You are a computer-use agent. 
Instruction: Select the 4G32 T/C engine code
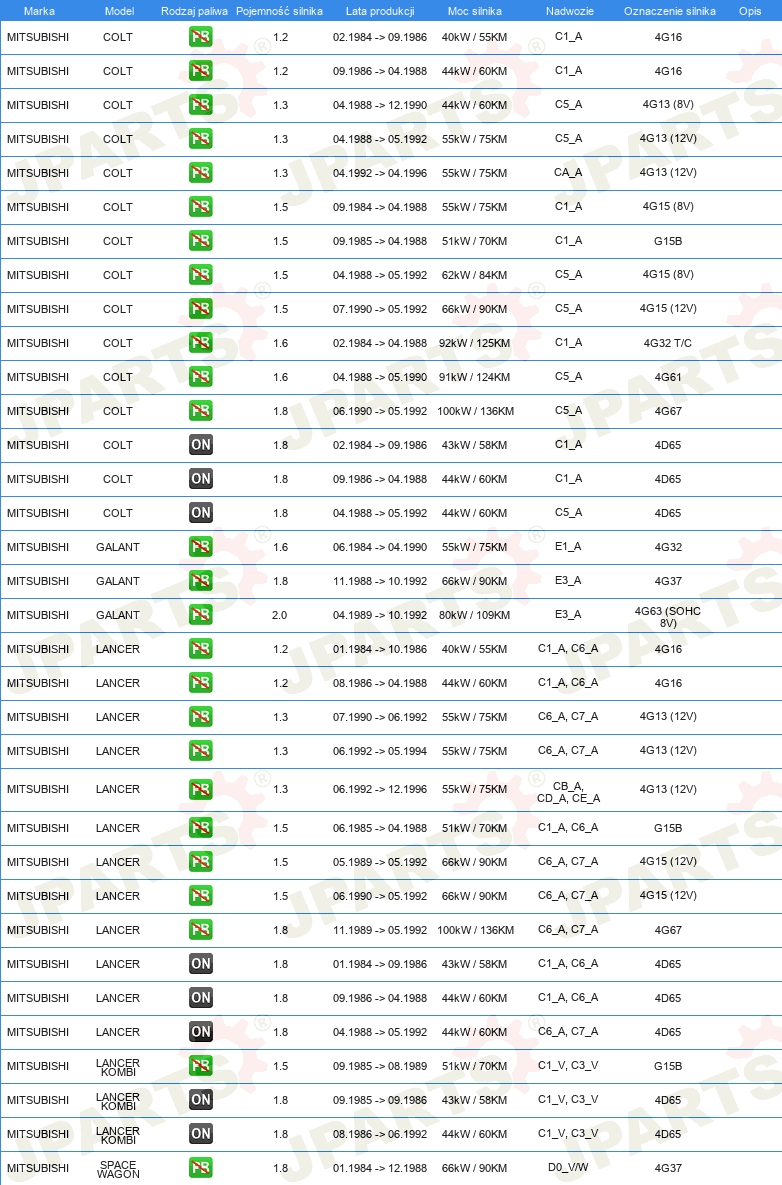(668, 343)
